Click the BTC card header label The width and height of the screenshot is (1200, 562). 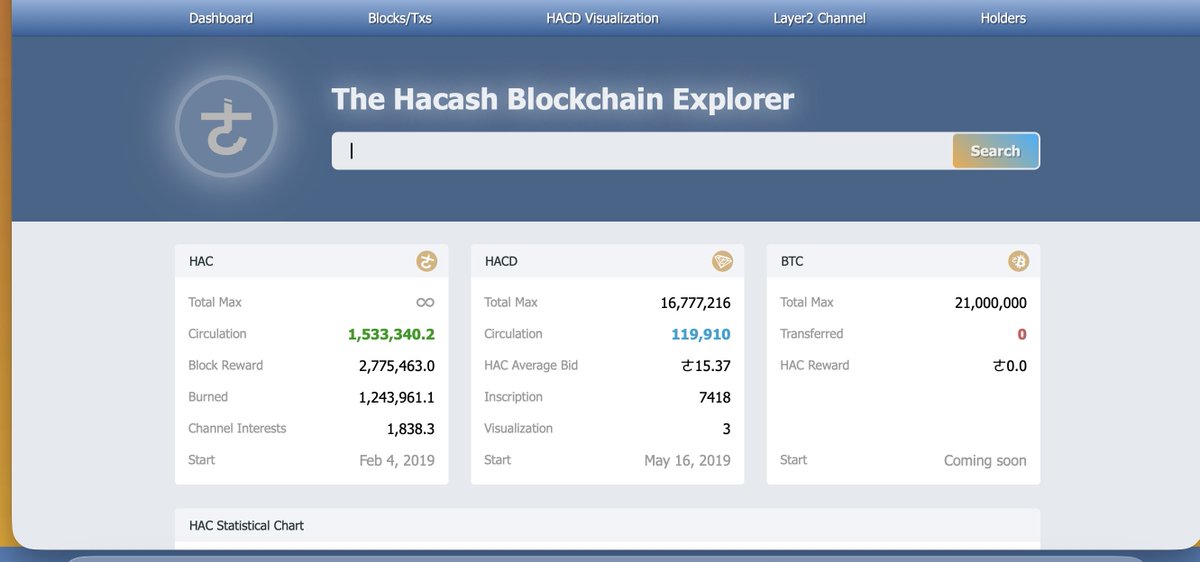[x=792, y=262]
